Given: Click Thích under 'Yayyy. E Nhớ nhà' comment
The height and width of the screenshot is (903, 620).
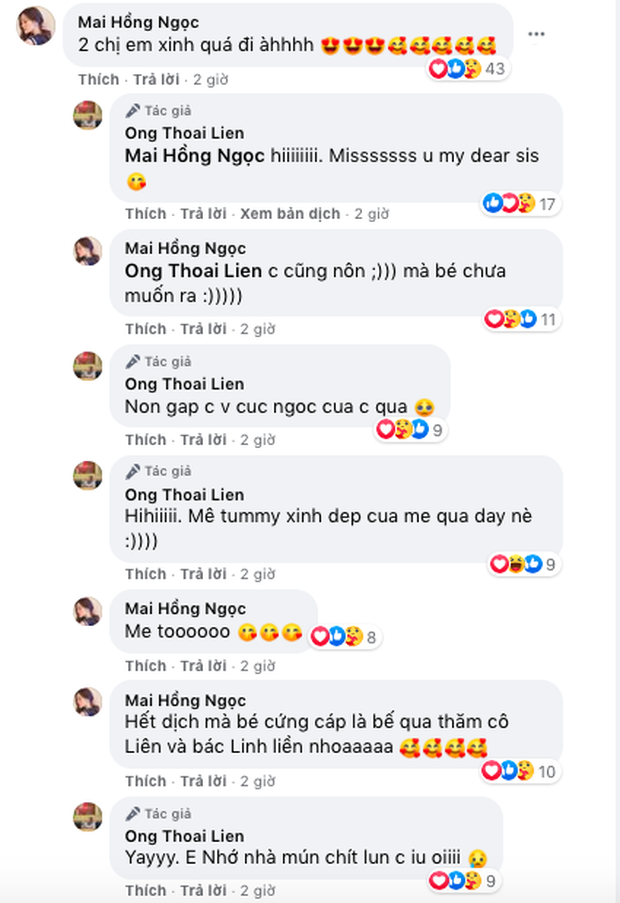Looking at the screenshot, I should pos(146,890).
